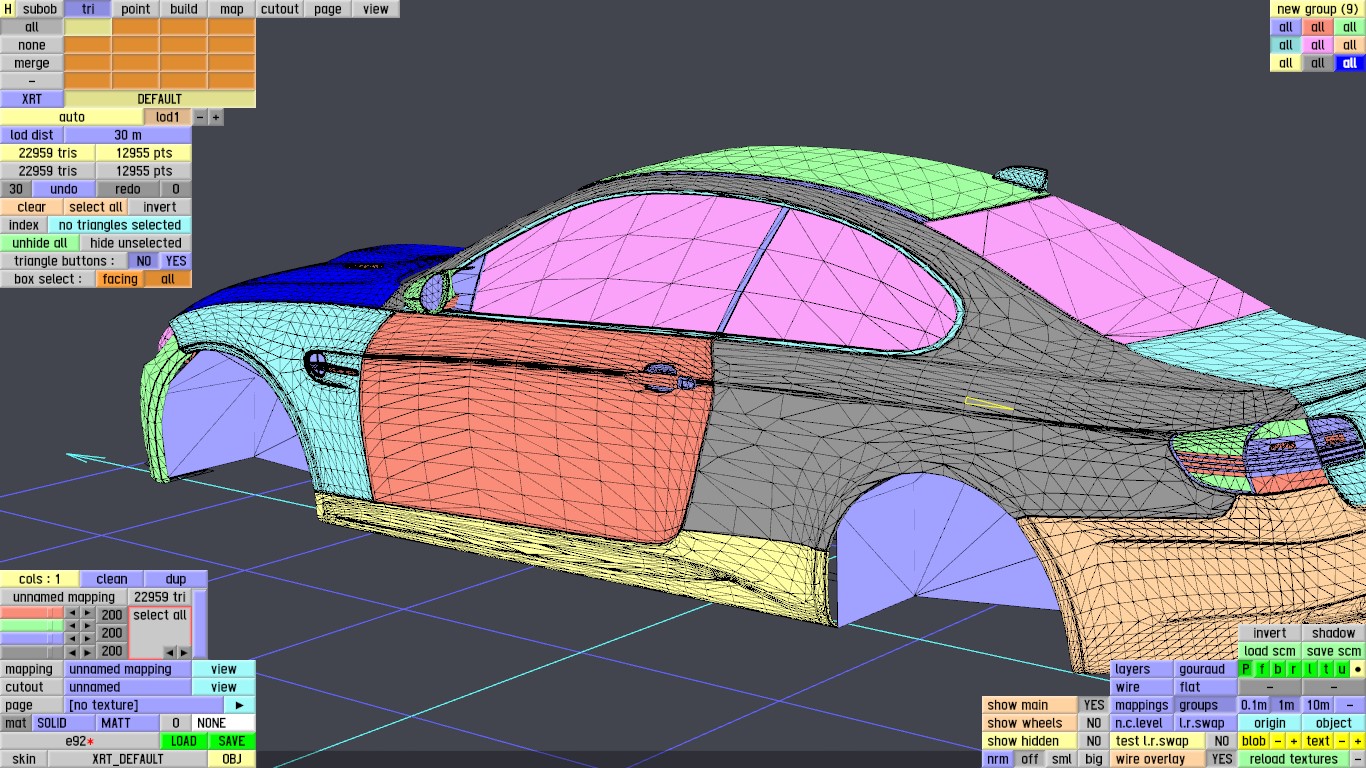Select the green P view button
Image resolution: width=1366 pixels, height=768 pixels.
[x=1246, y=669]
